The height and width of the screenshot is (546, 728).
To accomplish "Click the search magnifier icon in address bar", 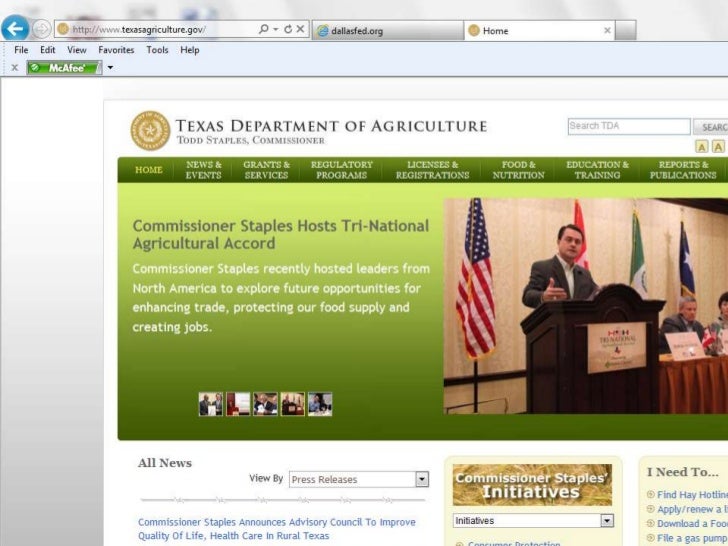I will 263,29.
